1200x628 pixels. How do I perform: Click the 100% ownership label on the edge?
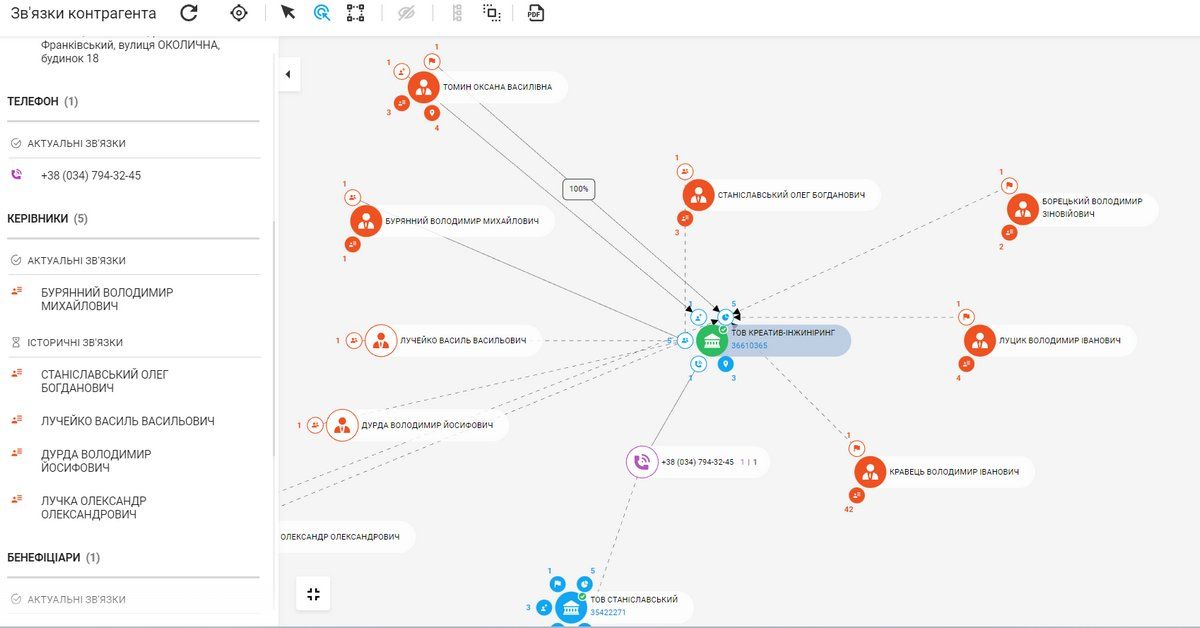[x=578, y=188]
